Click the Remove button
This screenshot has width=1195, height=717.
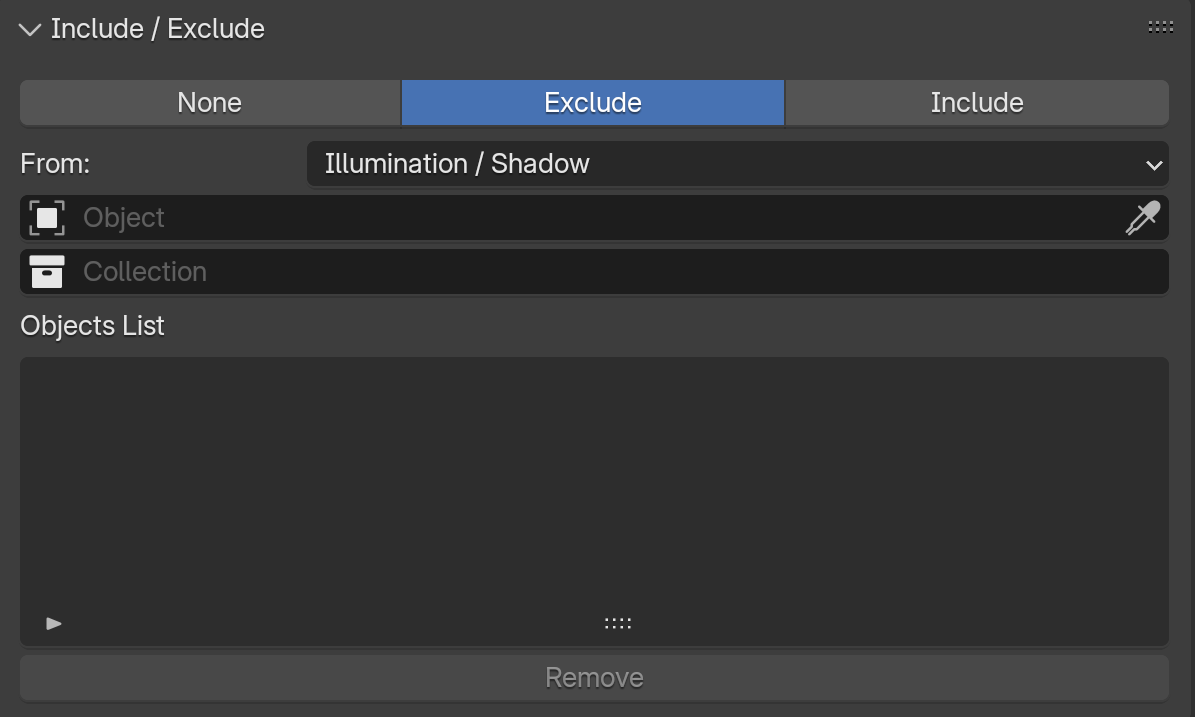594,677
